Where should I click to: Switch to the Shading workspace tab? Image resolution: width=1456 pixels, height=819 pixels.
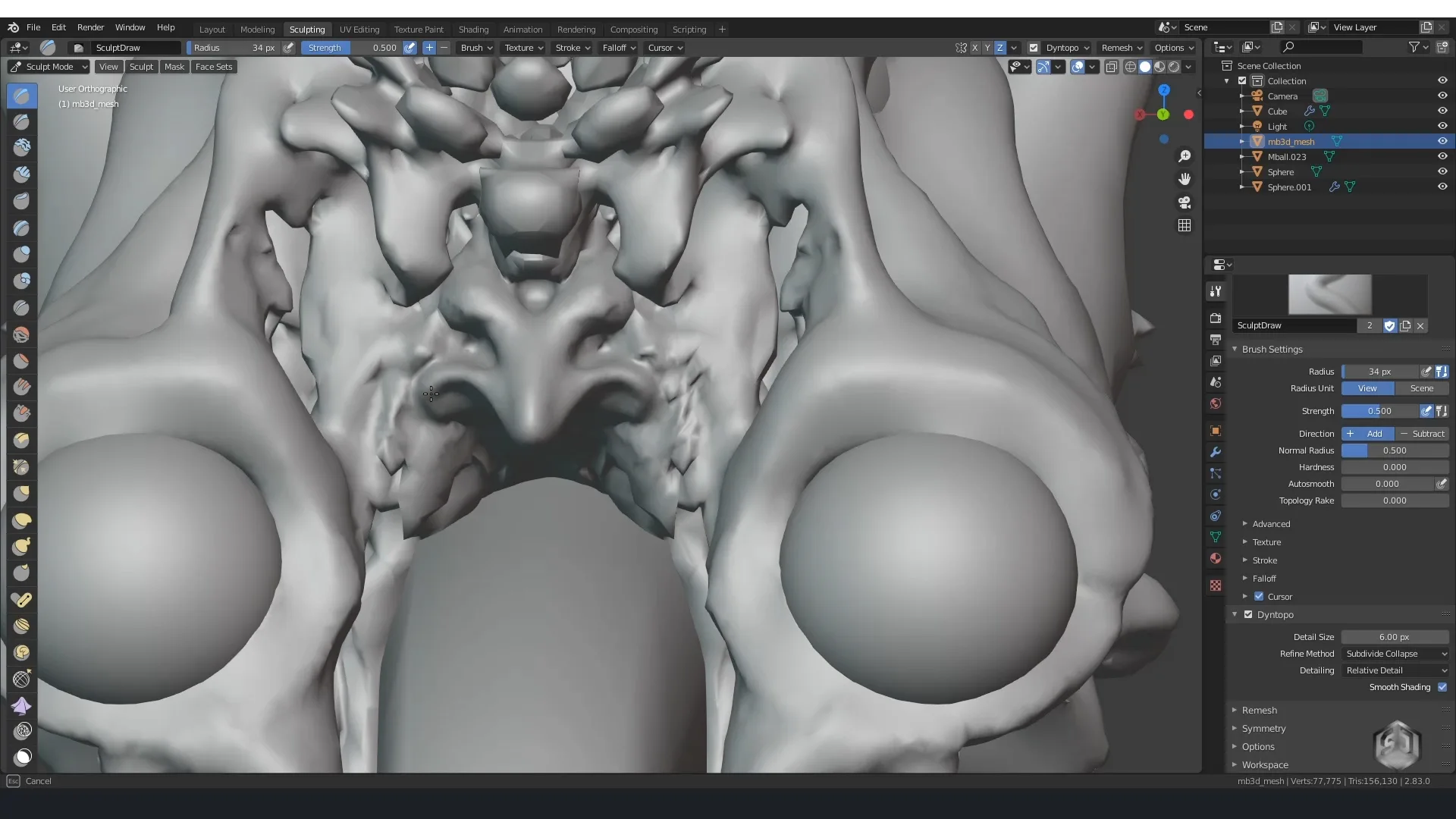coord(473,29)
